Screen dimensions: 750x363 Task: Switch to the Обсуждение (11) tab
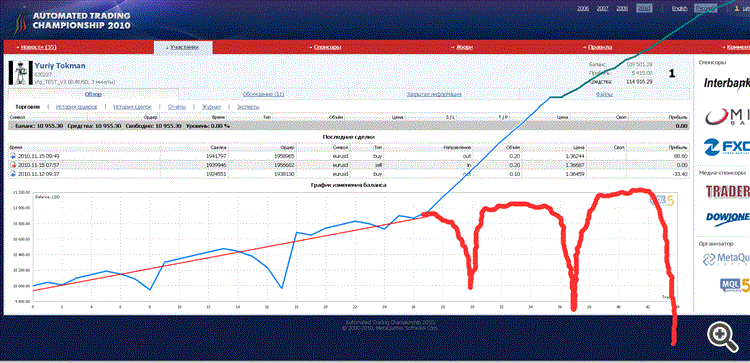coord(264,95)
